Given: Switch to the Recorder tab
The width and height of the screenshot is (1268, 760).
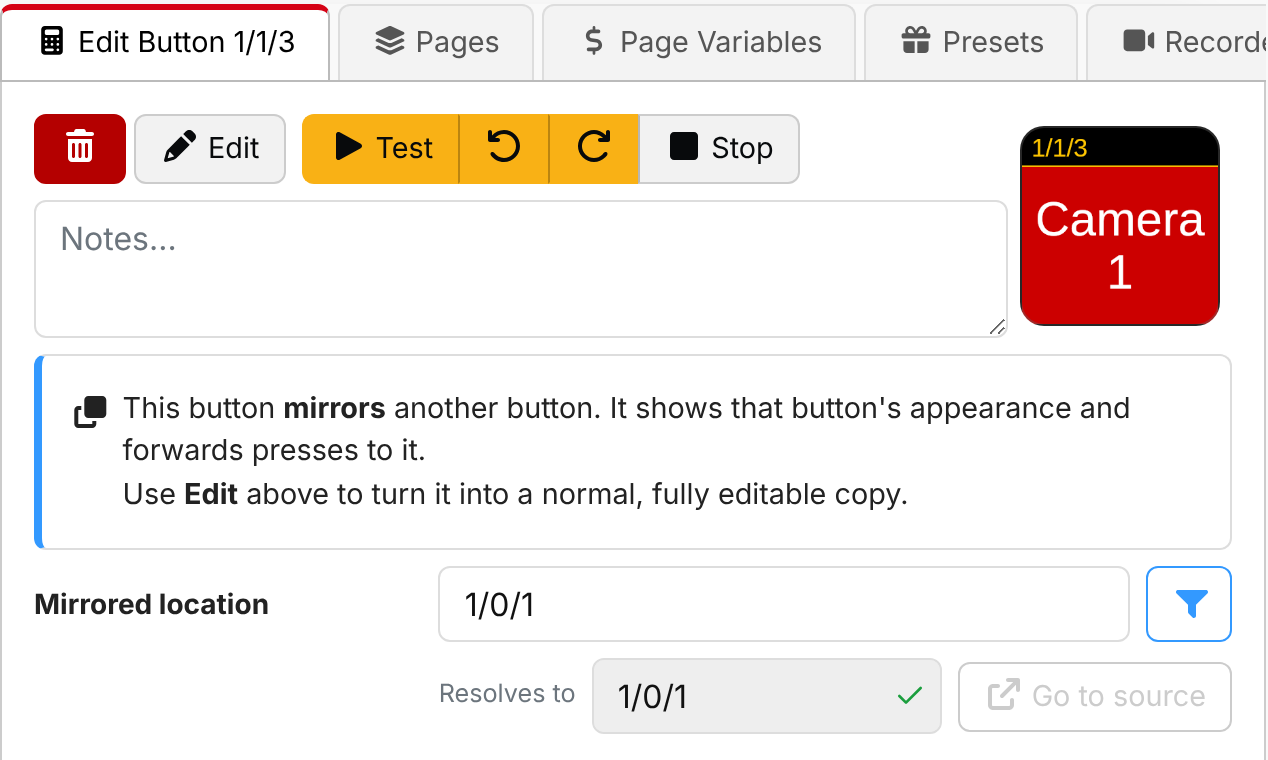Looking at the screenshot, I should (x=1178, y=42).
